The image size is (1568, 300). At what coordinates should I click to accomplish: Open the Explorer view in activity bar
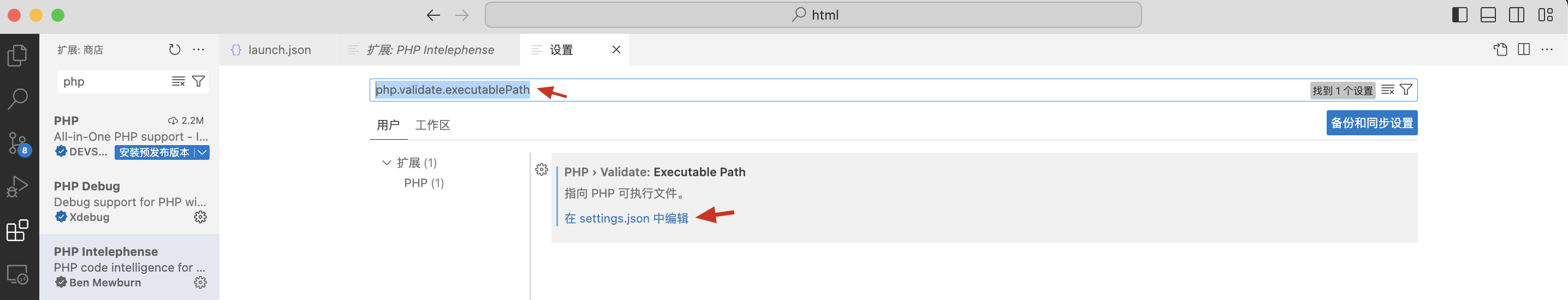(17, 56)
